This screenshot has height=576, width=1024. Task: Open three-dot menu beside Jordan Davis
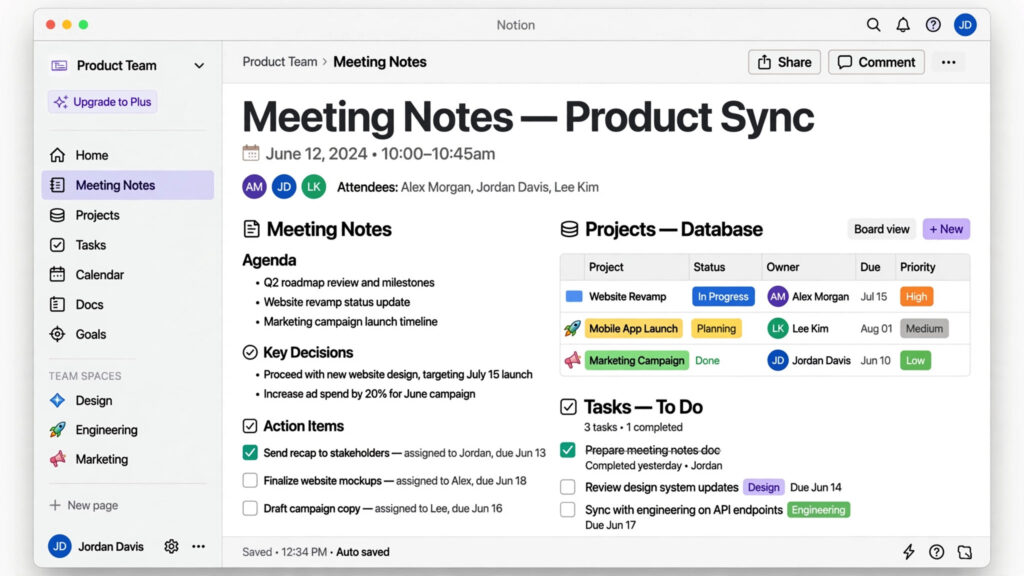click(199, 546)
